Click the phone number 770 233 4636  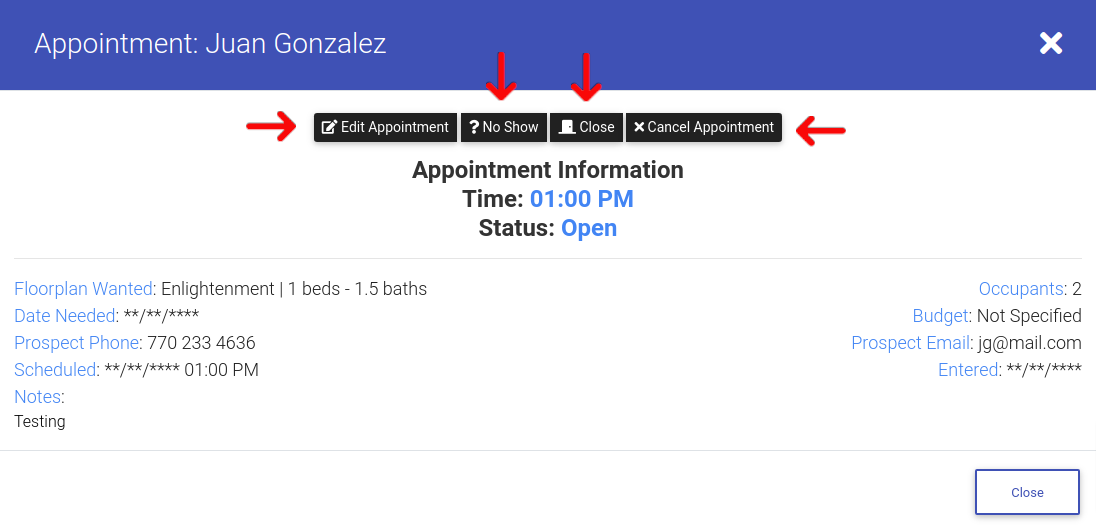point(201,343)
